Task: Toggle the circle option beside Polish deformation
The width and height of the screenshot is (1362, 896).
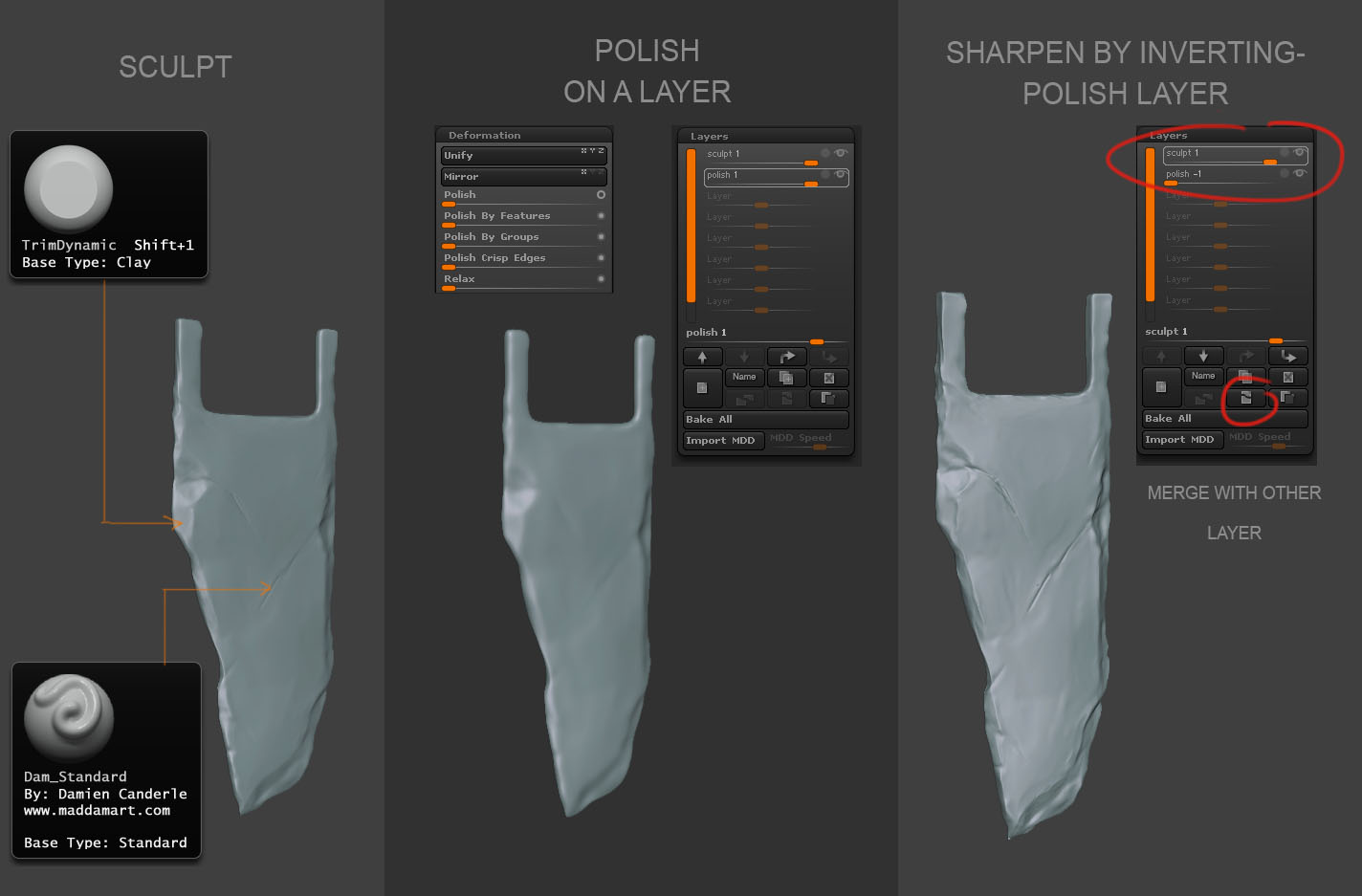Action: [601, 194]
